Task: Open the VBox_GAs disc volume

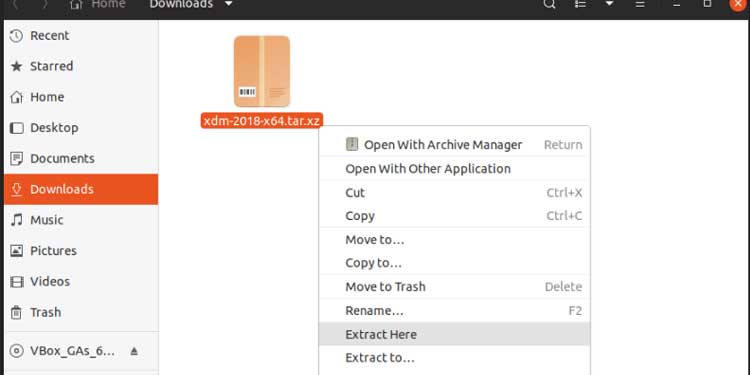Action: pos(72,351)
